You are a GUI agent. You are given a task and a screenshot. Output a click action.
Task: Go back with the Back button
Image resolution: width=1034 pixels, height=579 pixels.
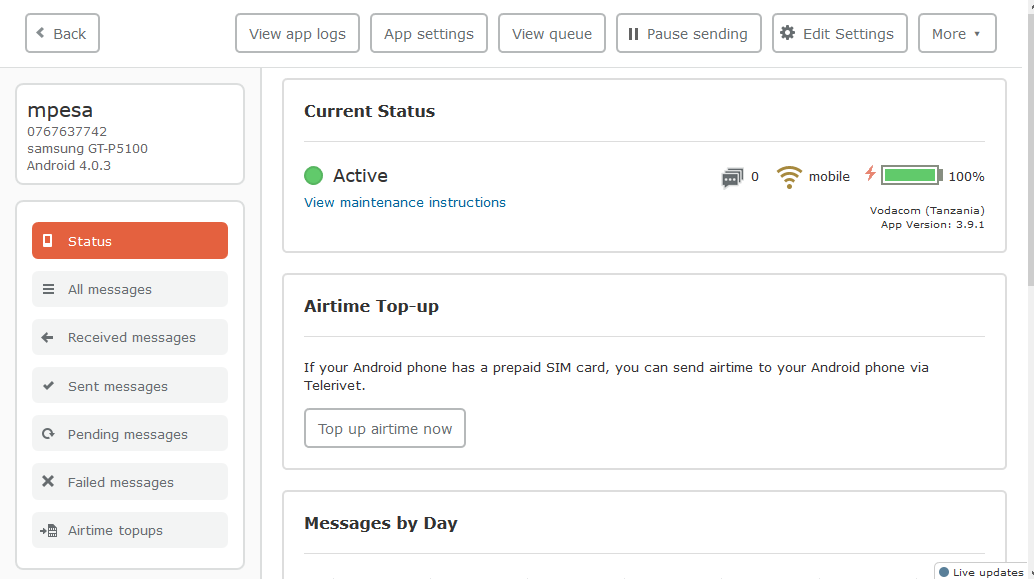[63, 33]
